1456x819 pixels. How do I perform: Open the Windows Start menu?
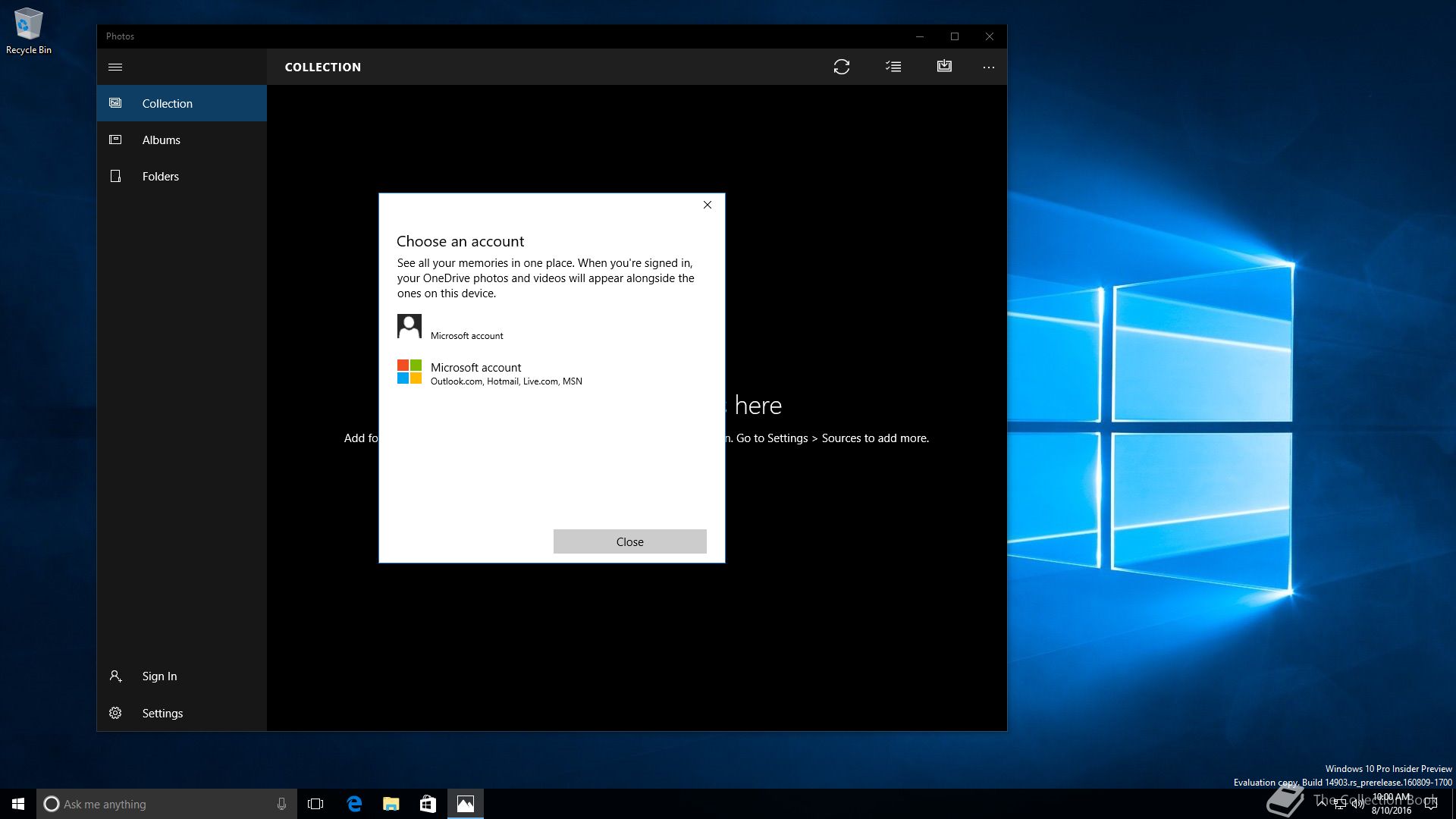tap(18, 804)
